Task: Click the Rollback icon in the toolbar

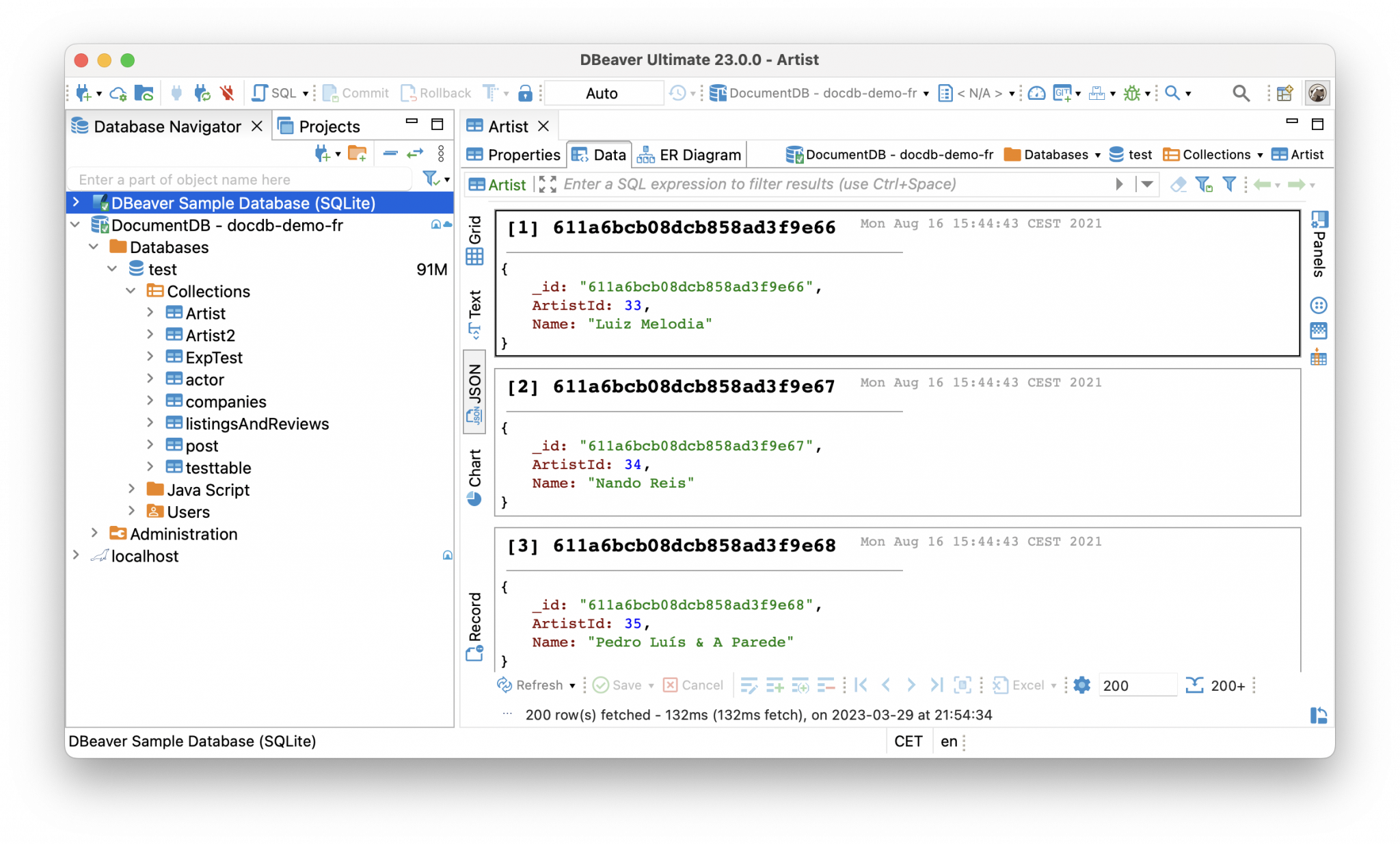Action: pos(435,92)
